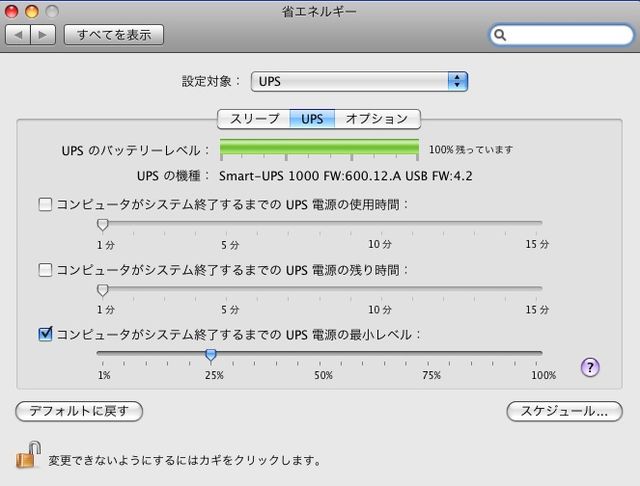Click the back navigation arrow
This screenshot has height=486, width=640.
[x=18, y=35]
